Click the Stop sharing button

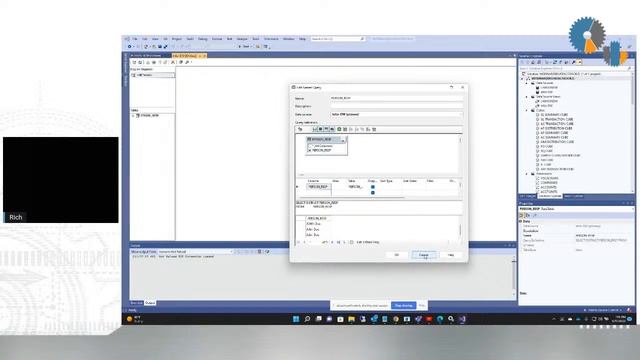(403, 305)
